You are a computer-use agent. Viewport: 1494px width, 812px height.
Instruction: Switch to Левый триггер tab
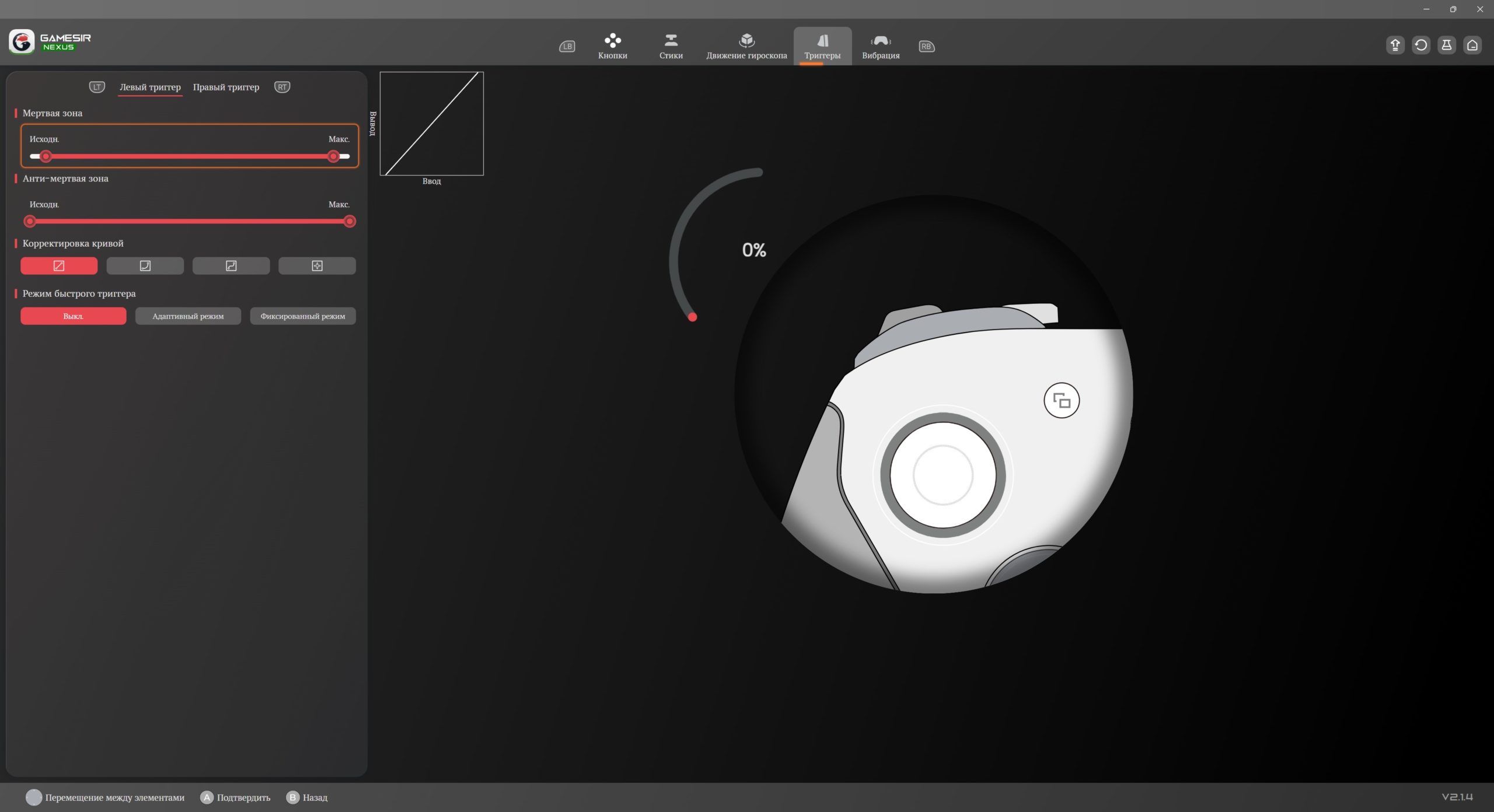(150, 87)
